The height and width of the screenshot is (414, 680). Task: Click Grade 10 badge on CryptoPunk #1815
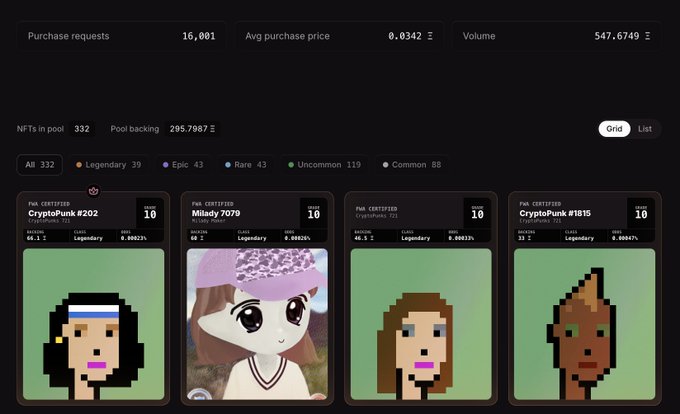coord(641,212)
